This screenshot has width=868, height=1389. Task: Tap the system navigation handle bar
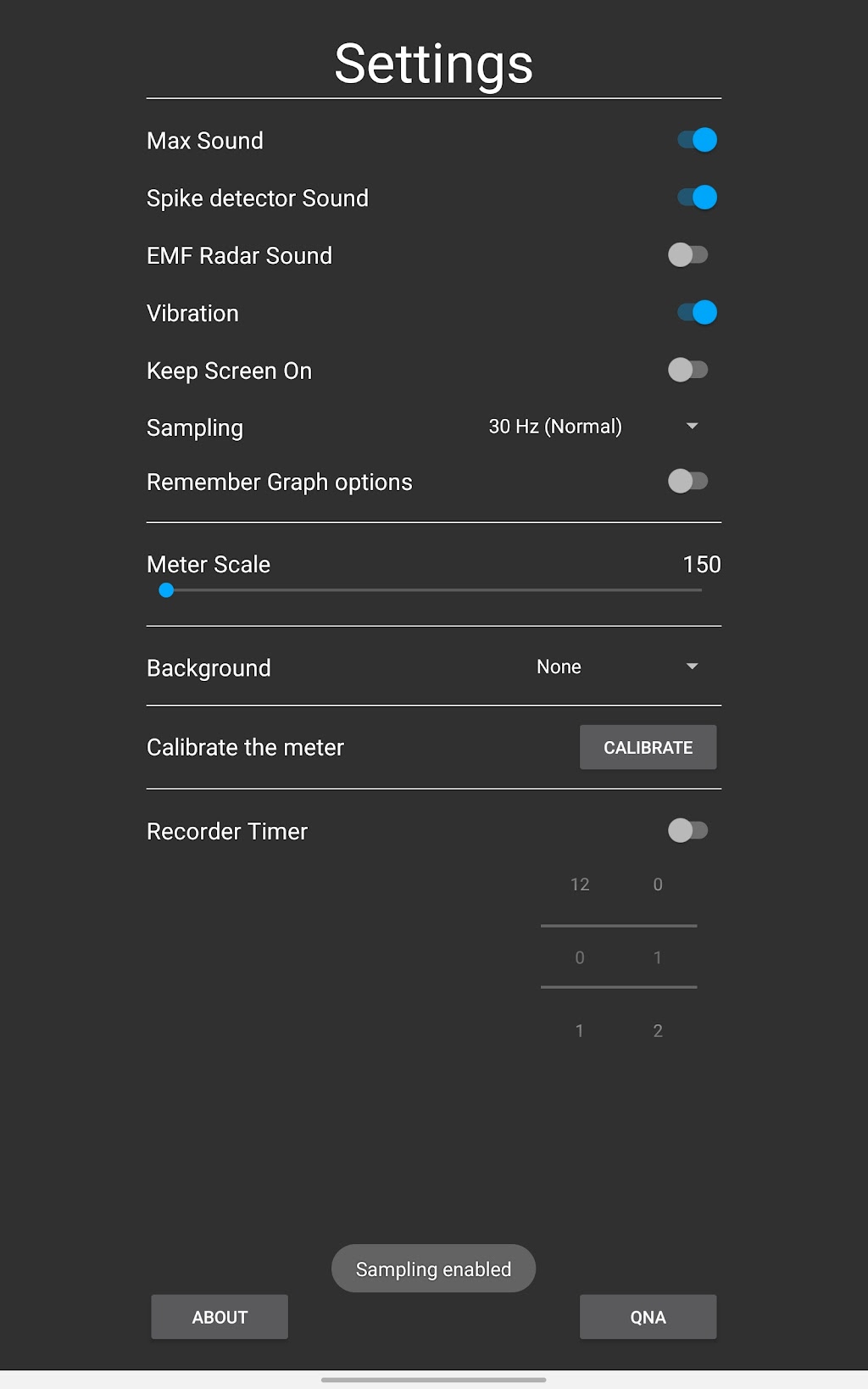coord(434,1380)
